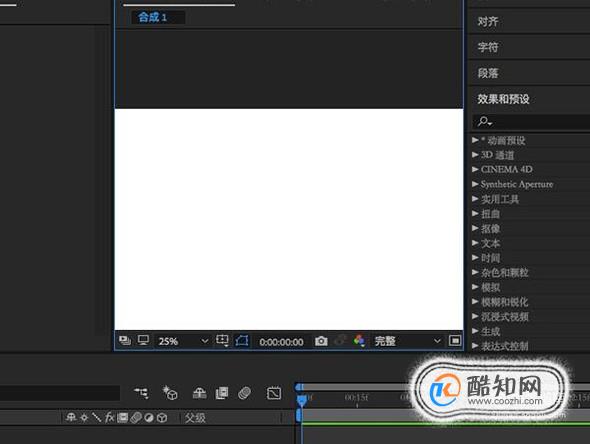590x444 pixels.
Task: Click the Always Preview This View icon
Action: coord(125,341)
